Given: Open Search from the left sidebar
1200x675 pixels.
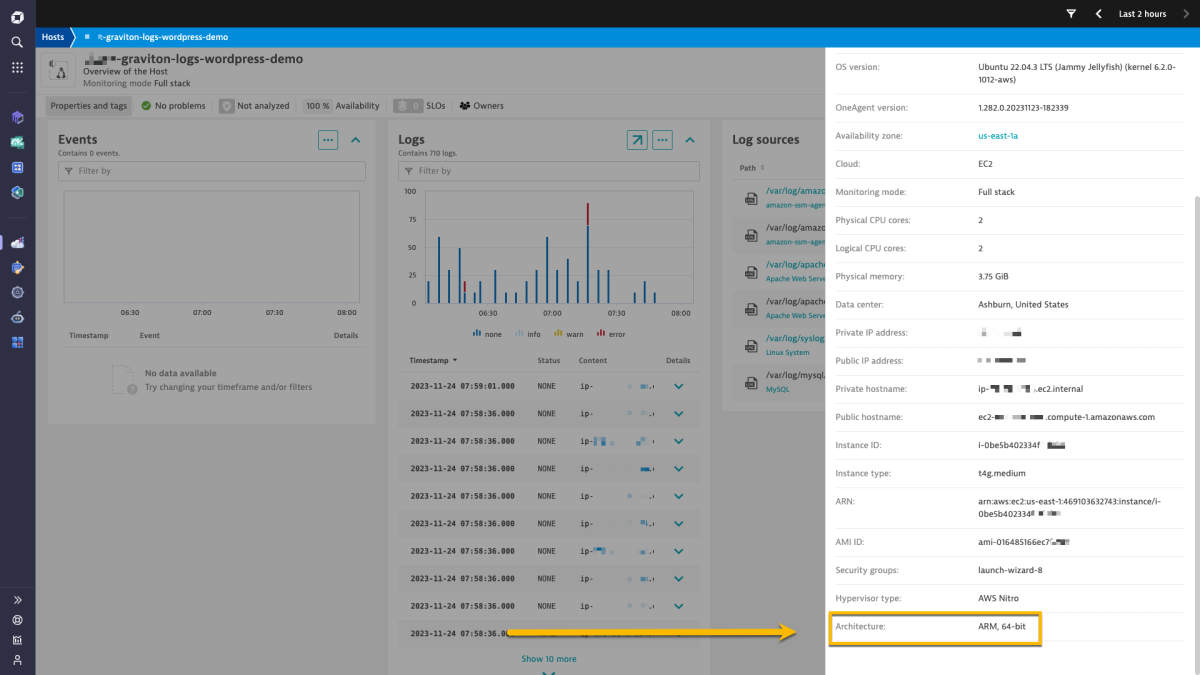Looking at the screenshot, I should 15,42.
